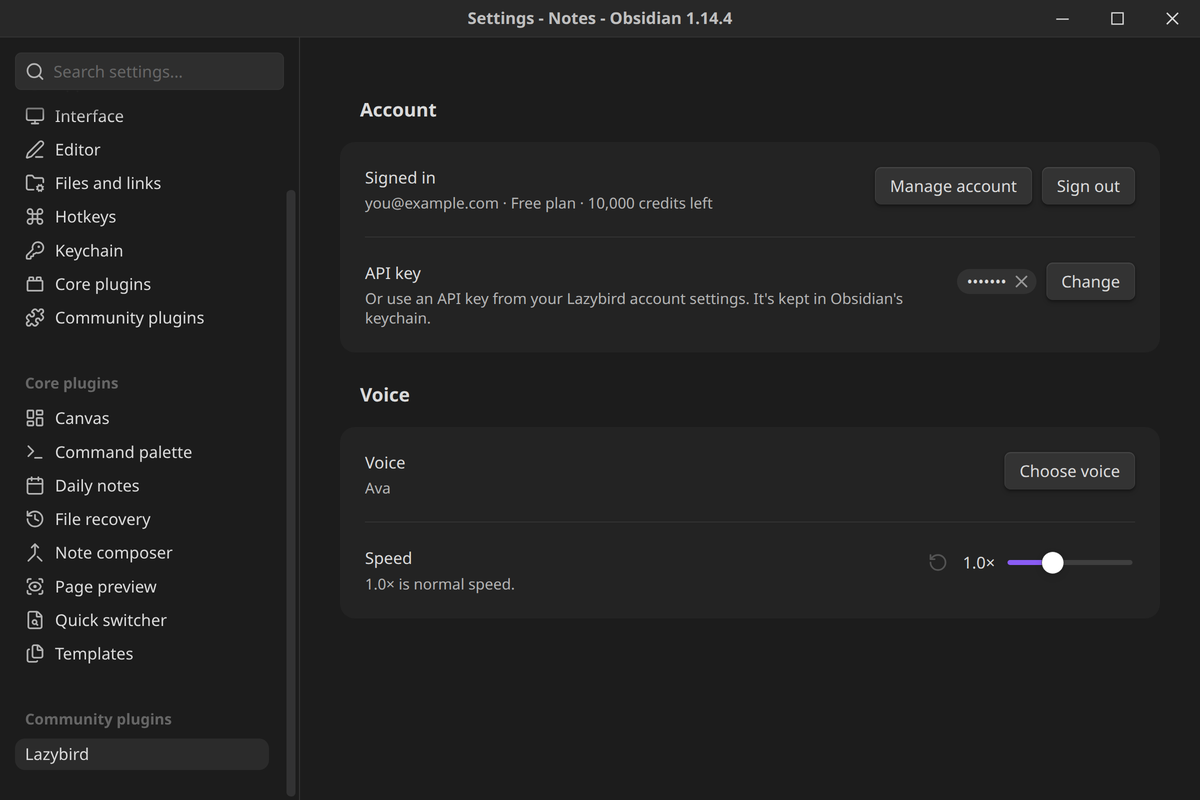1200x800 pixels.
Task: Click the Editor pencil icon
Action: pos(35,150)
